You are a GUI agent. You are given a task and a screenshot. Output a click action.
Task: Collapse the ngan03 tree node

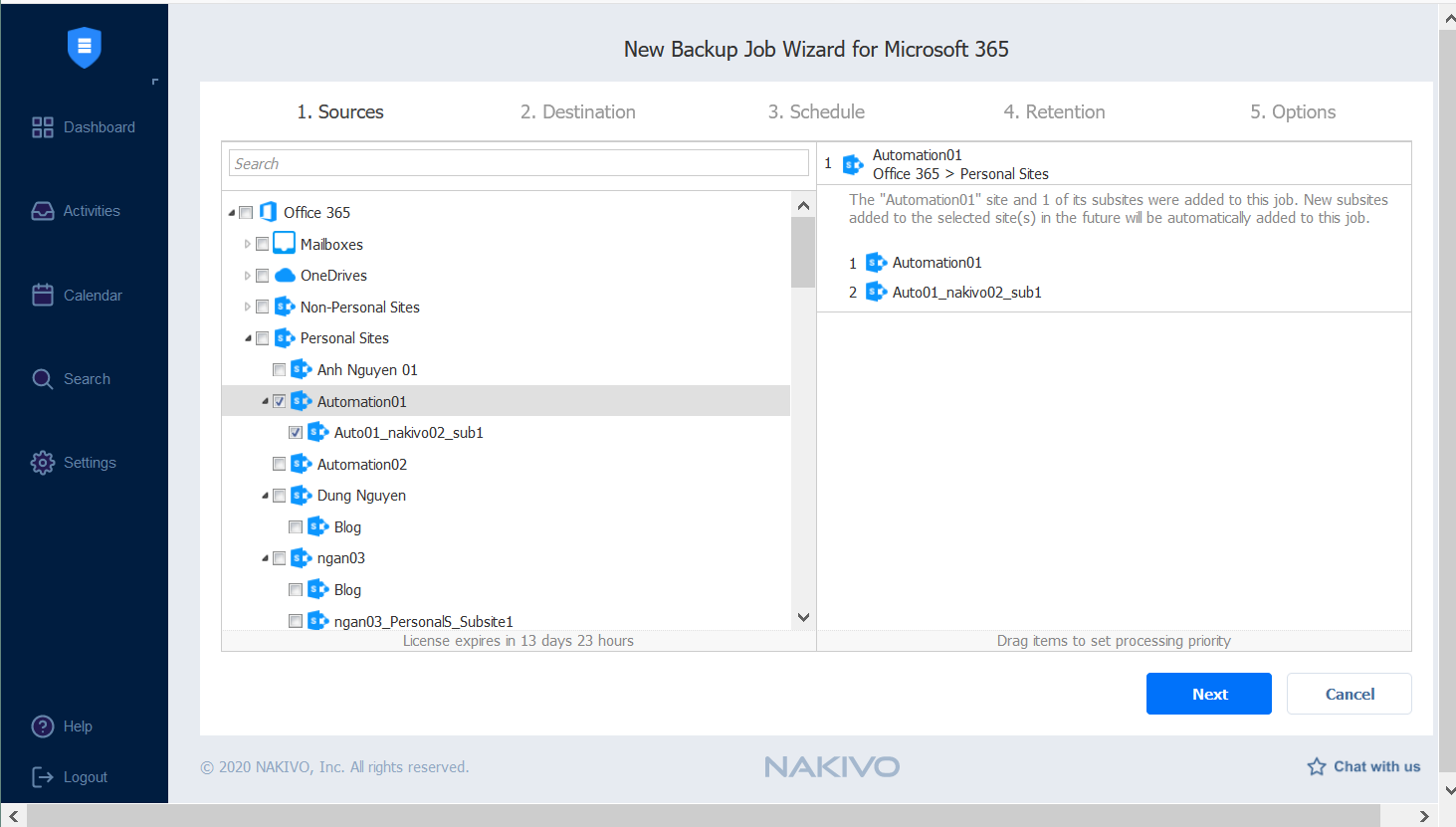[266, 558]
